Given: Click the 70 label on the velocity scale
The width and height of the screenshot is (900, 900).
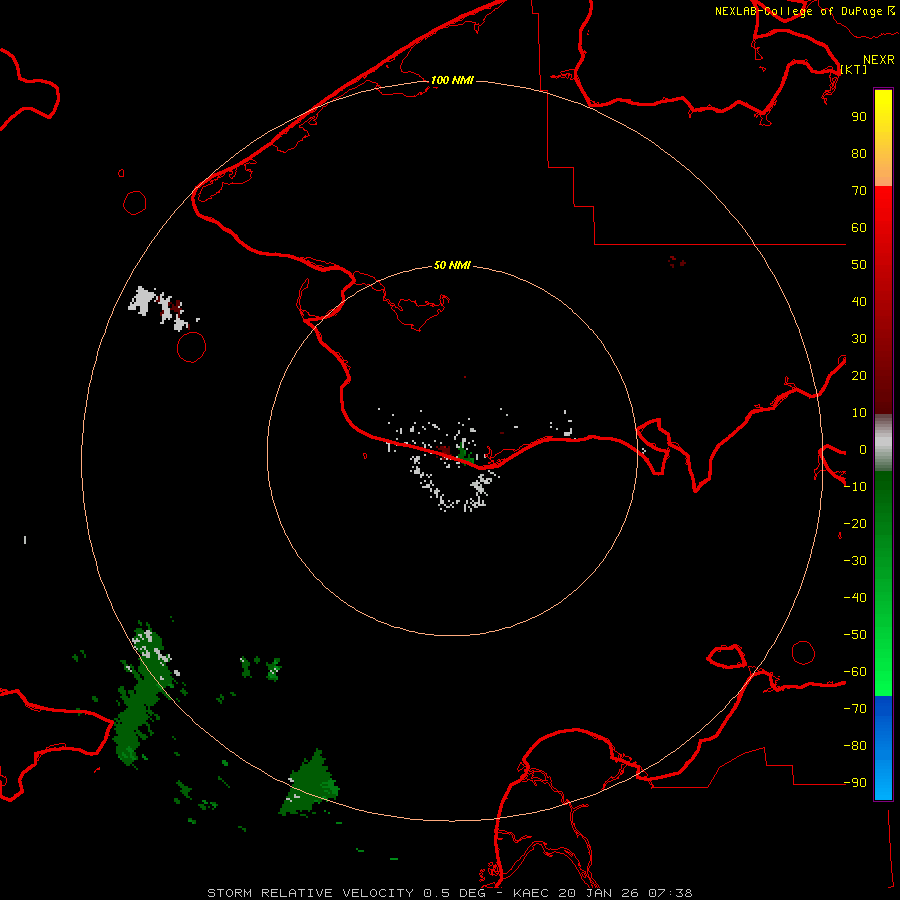Looking at the screenshot, I should coord(859,191).
